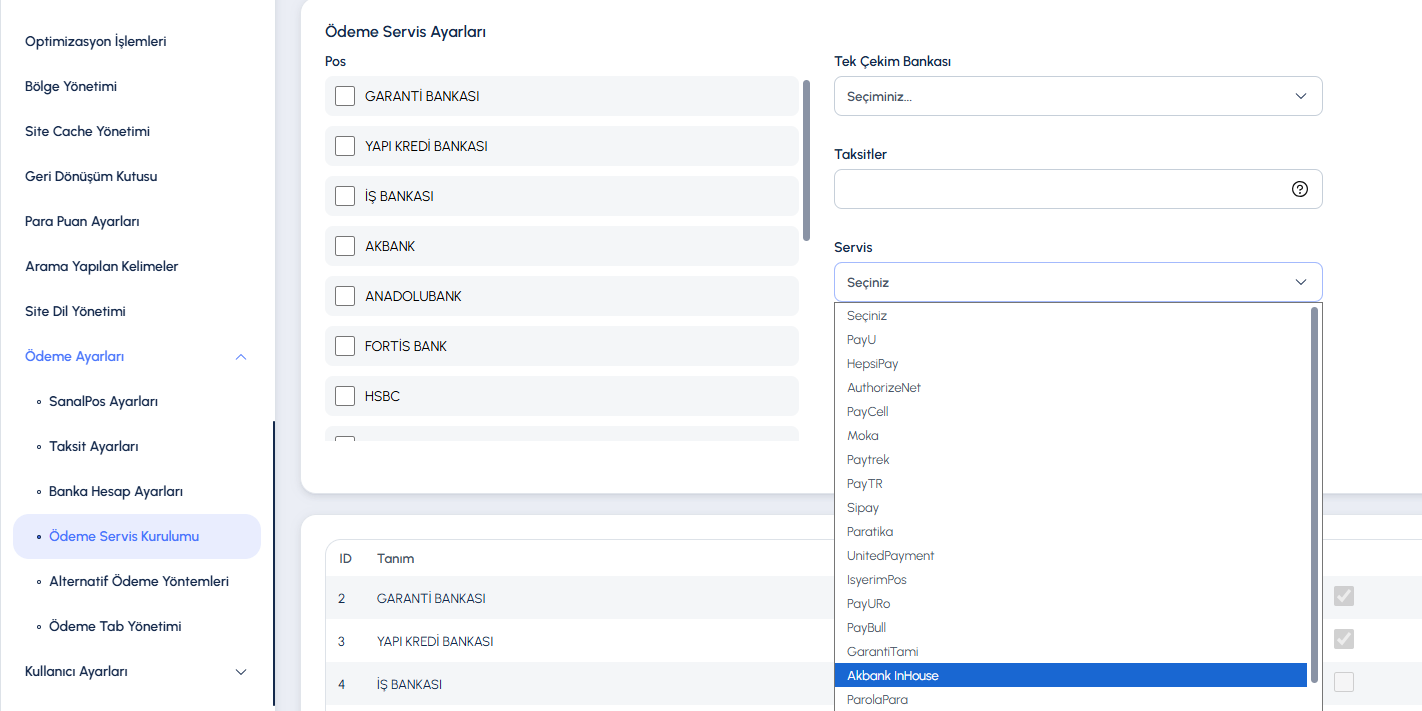Screen dimensions: 1422x711
Task: Click İŞ BANKASI cell in the table
Action: 409,684
